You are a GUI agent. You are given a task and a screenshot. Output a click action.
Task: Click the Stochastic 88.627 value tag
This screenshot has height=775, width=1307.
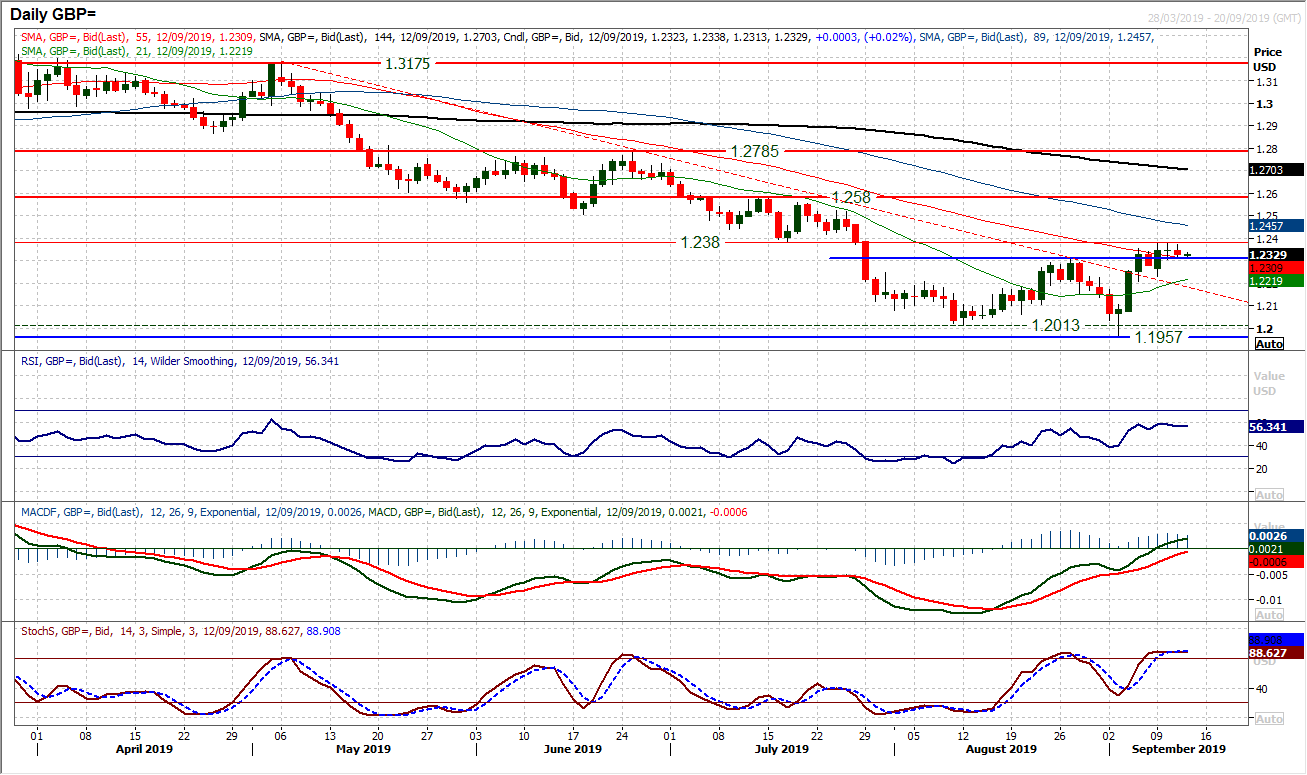click(1277, 652)
